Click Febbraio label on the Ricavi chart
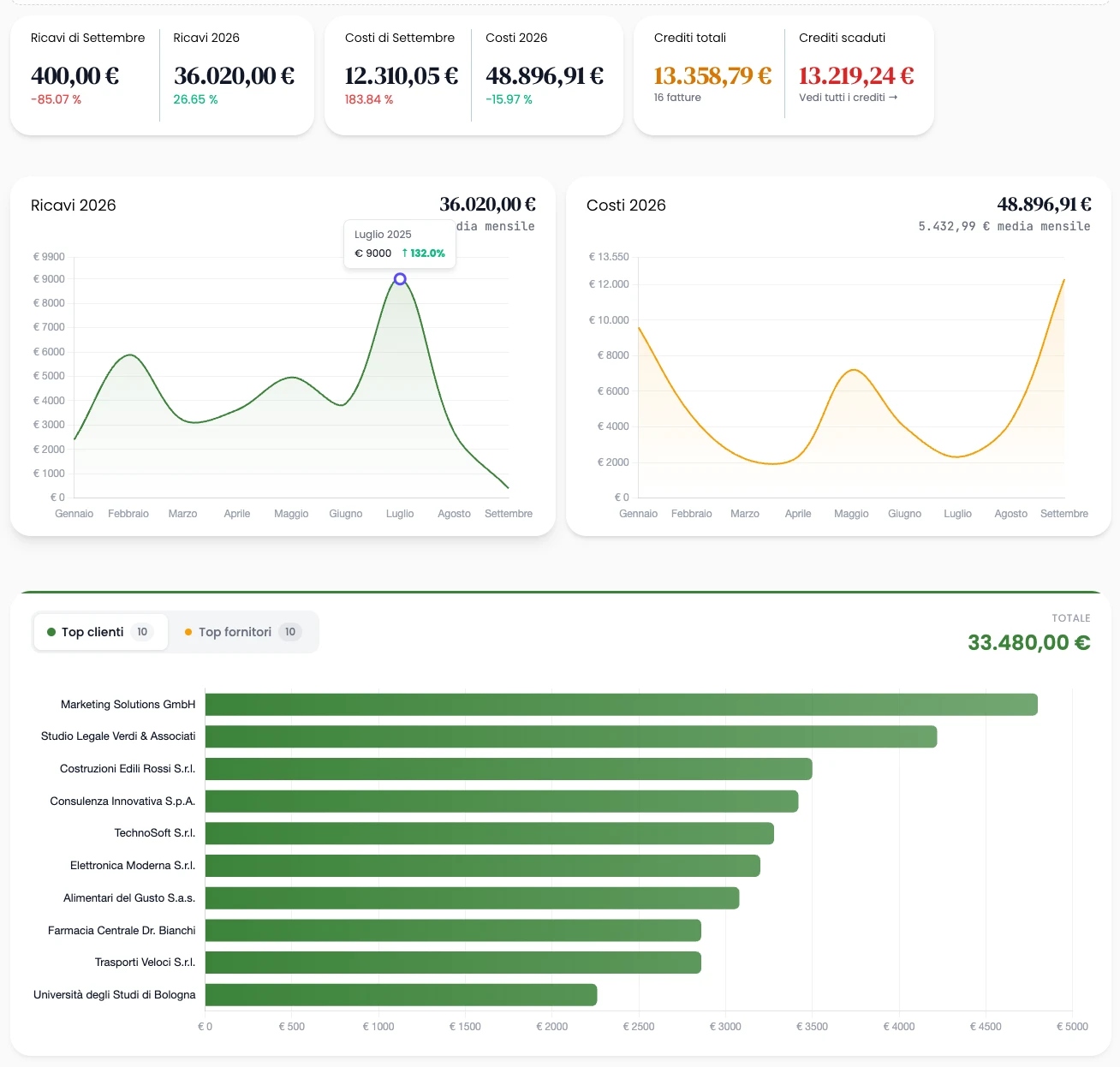 coord(128,514)
